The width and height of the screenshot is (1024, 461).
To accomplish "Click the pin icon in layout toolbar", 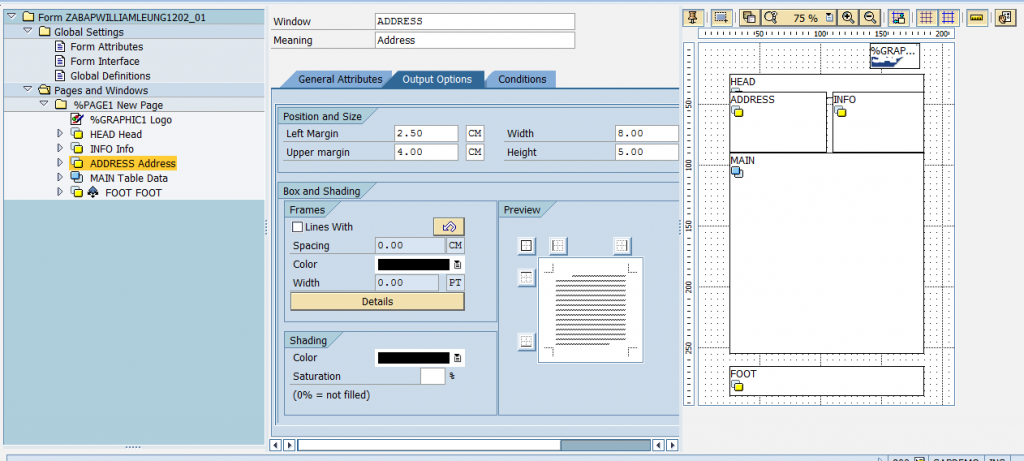I will (x=692, y=18).
